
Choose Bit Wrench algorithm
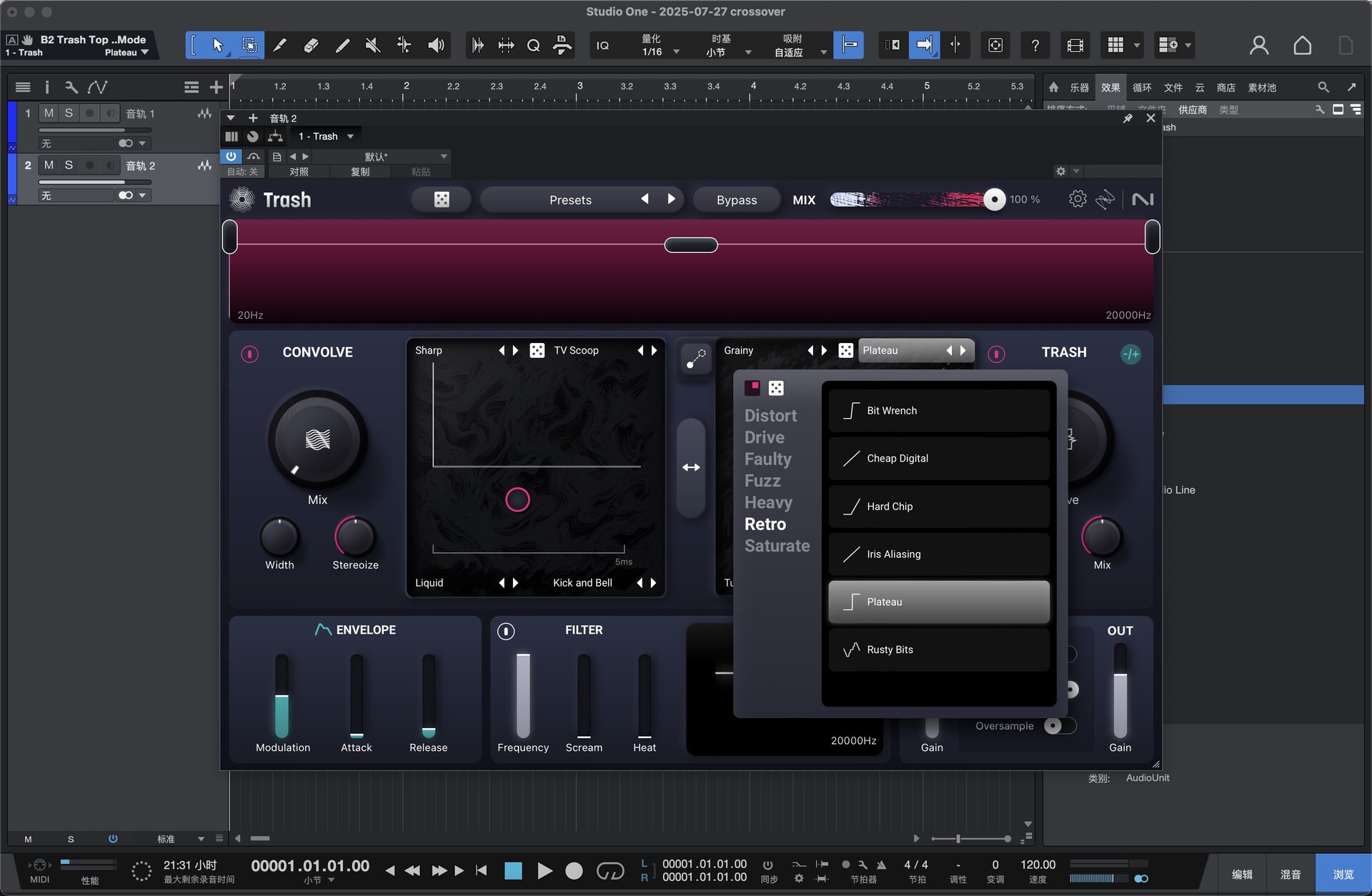[938, 411]
